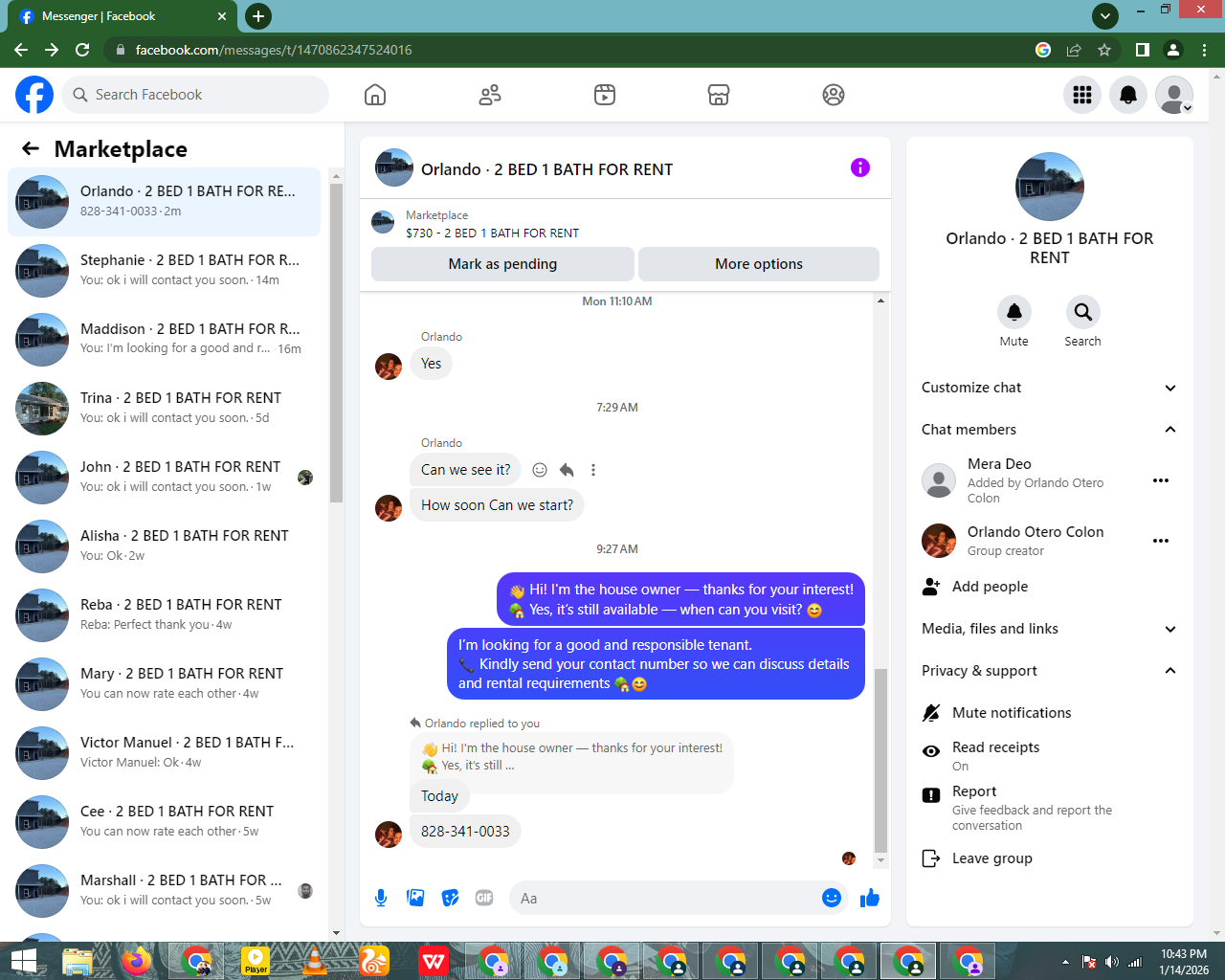Viewport: 1225px width, 980px height.
Task: Click Leave group
Action: pyautogui.click(x=1050, y=858)
